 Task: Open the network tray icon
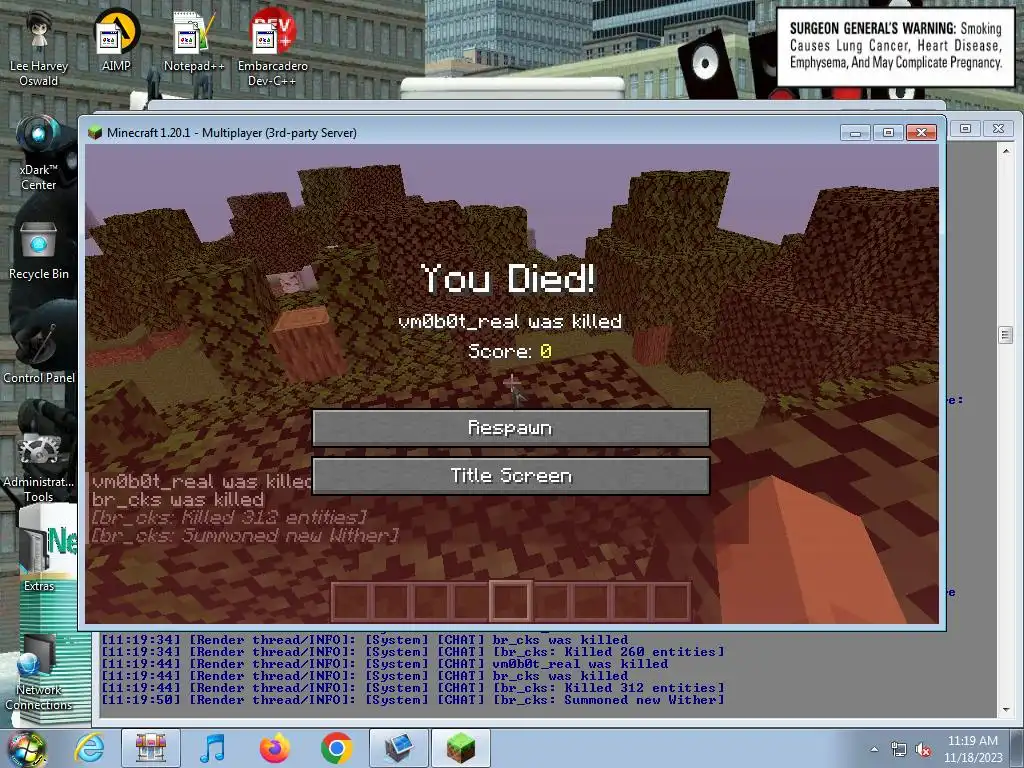tap(899, 749)
